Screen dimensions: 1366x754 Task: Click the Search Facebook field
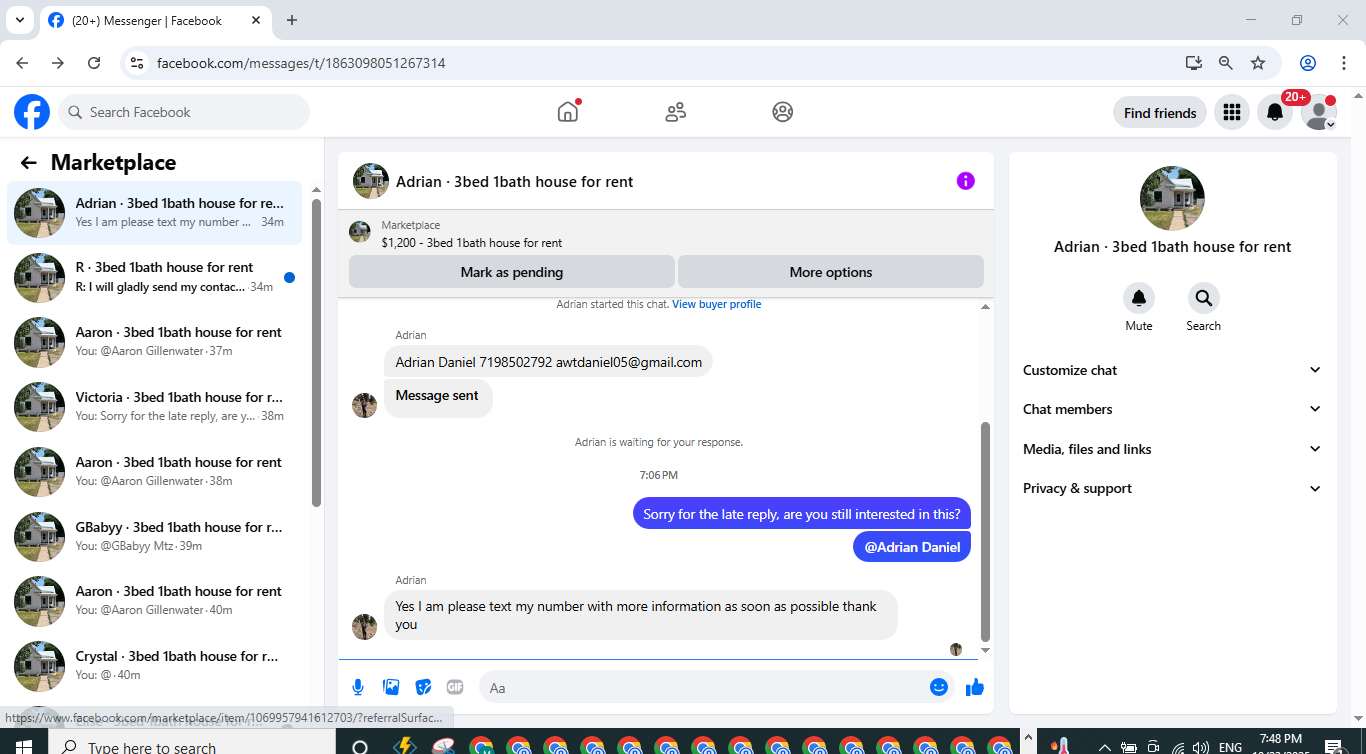(x=184, y=112)
